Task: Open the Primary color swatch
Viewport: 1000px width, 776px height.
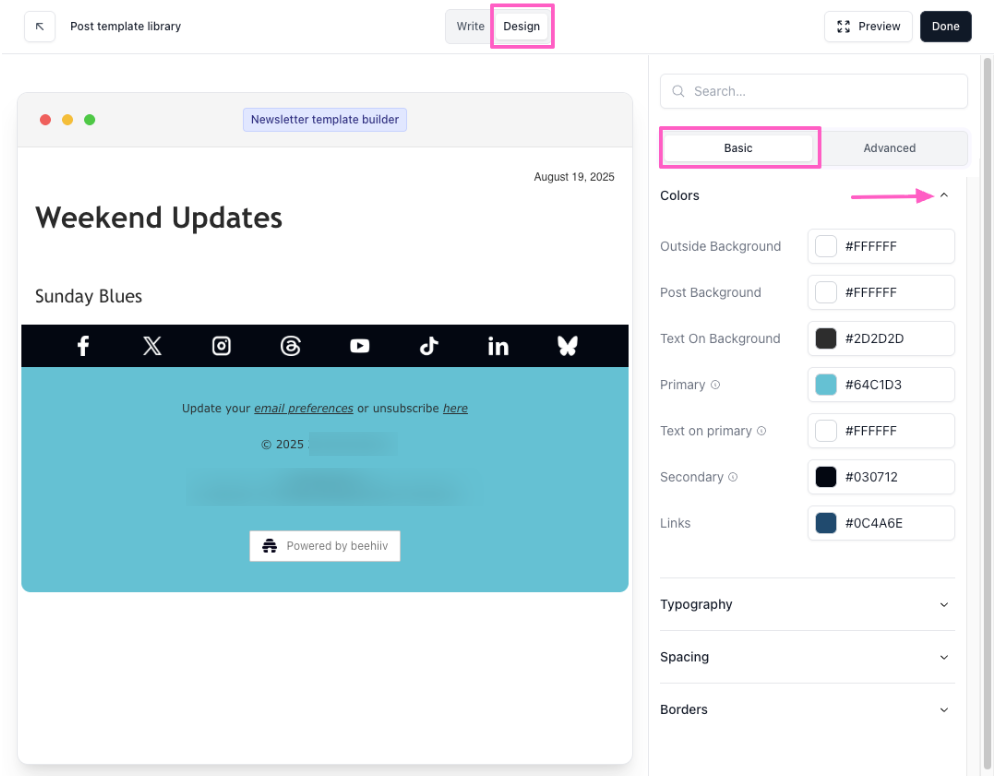Action: click(x=826, y=385)
